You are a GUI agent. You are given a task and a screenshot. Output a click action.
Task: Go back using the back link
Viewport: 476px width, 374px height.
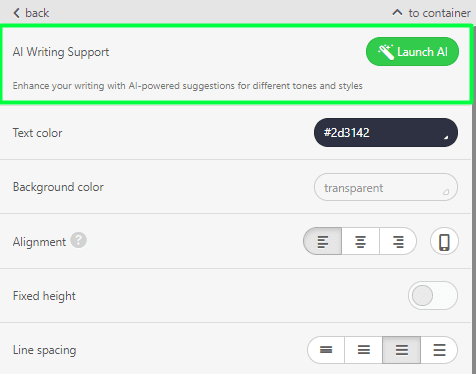tap(31, 13)
